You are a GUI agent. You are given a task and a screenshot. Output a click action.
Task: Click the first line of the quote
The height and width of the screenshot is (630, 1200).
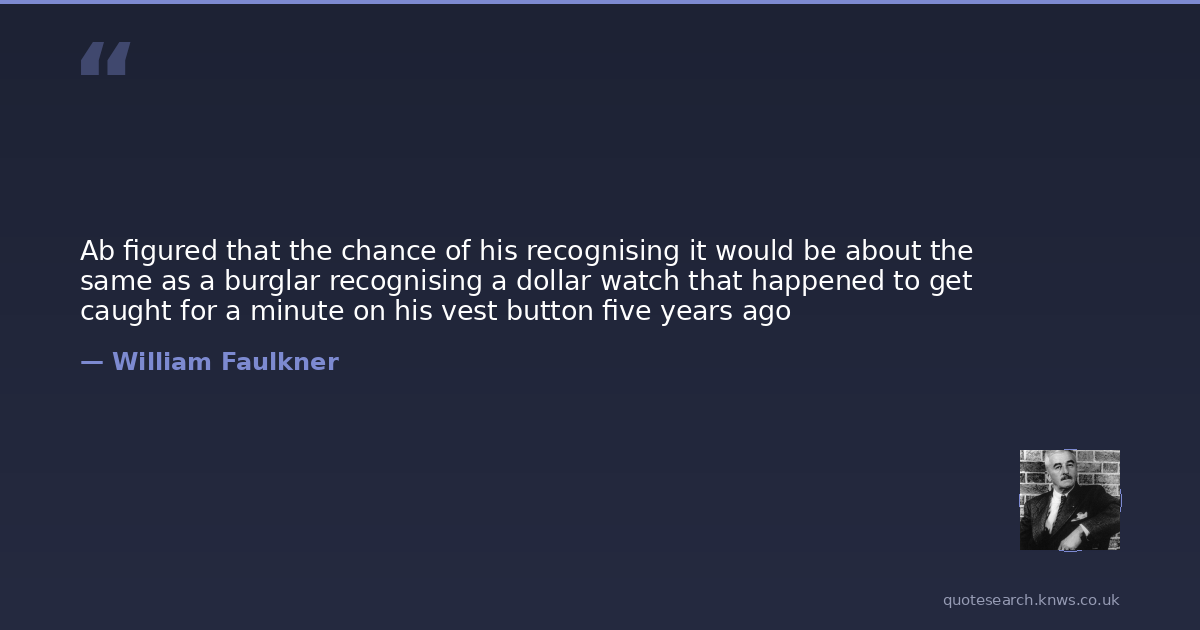(x=526, y=251)
